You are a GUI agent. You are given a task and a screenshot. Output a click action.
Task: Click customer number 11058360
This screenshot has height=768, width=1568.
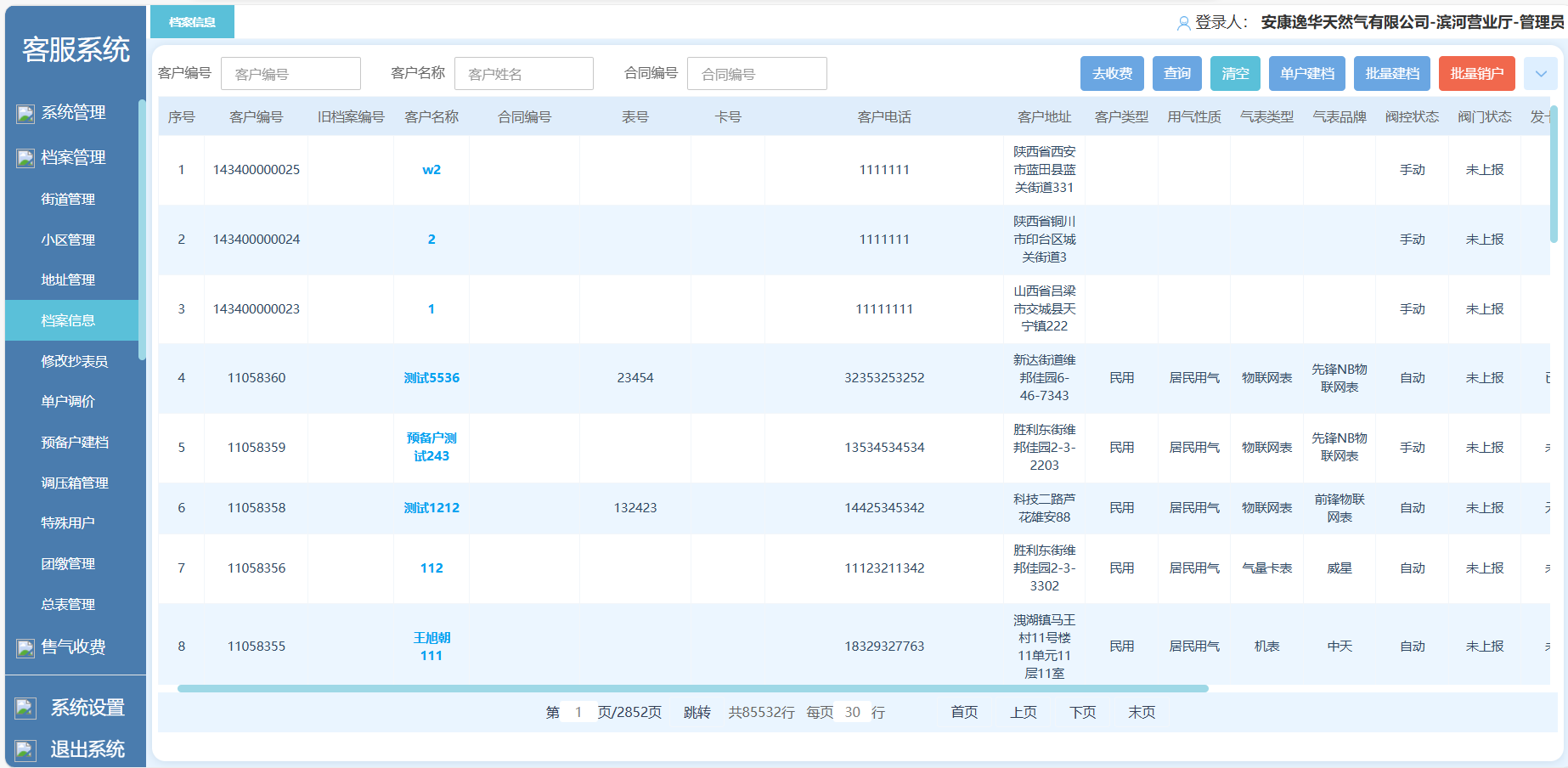[257, 378]
